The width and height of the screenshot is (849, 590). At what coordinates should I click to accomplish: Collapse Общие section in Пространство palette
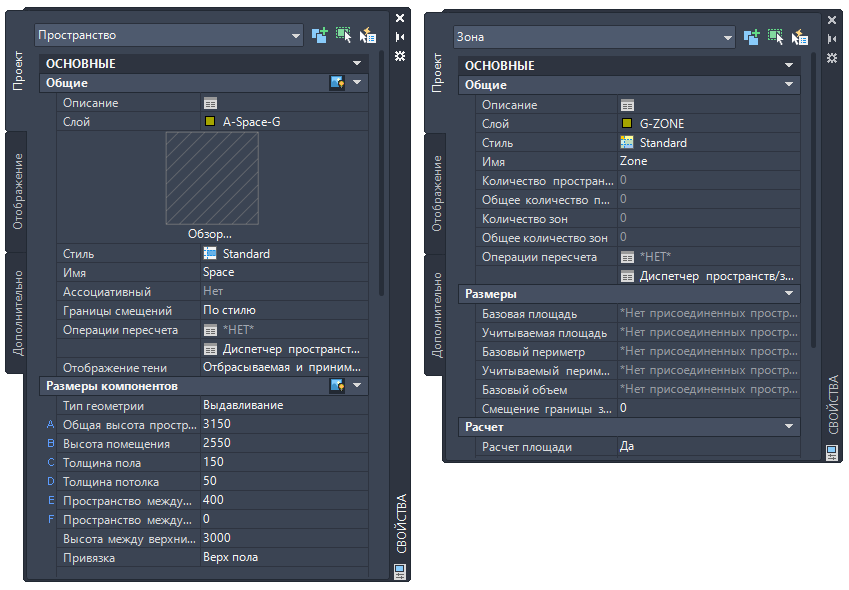(357, 83)
